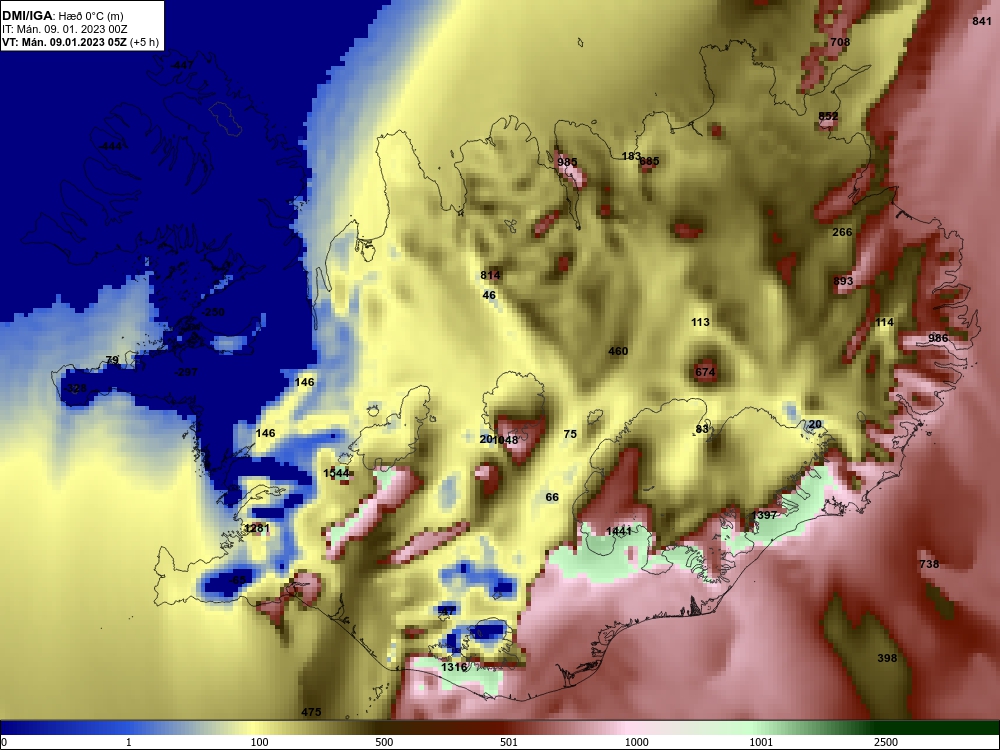Click the 738 value over the sea
The height and width of the screenshot is (750, 1000).
click(929, 564)
